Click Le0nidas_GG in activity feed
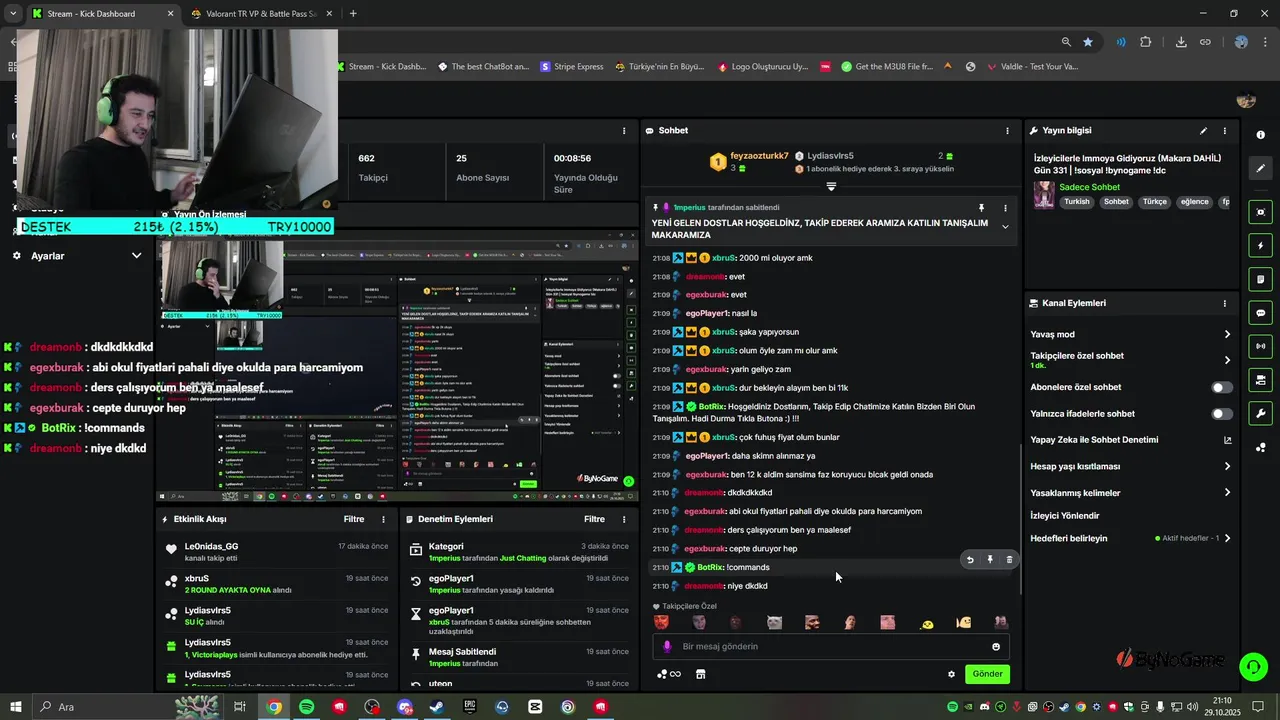Screen dimensions: 1280x720 tap(211, 547)
